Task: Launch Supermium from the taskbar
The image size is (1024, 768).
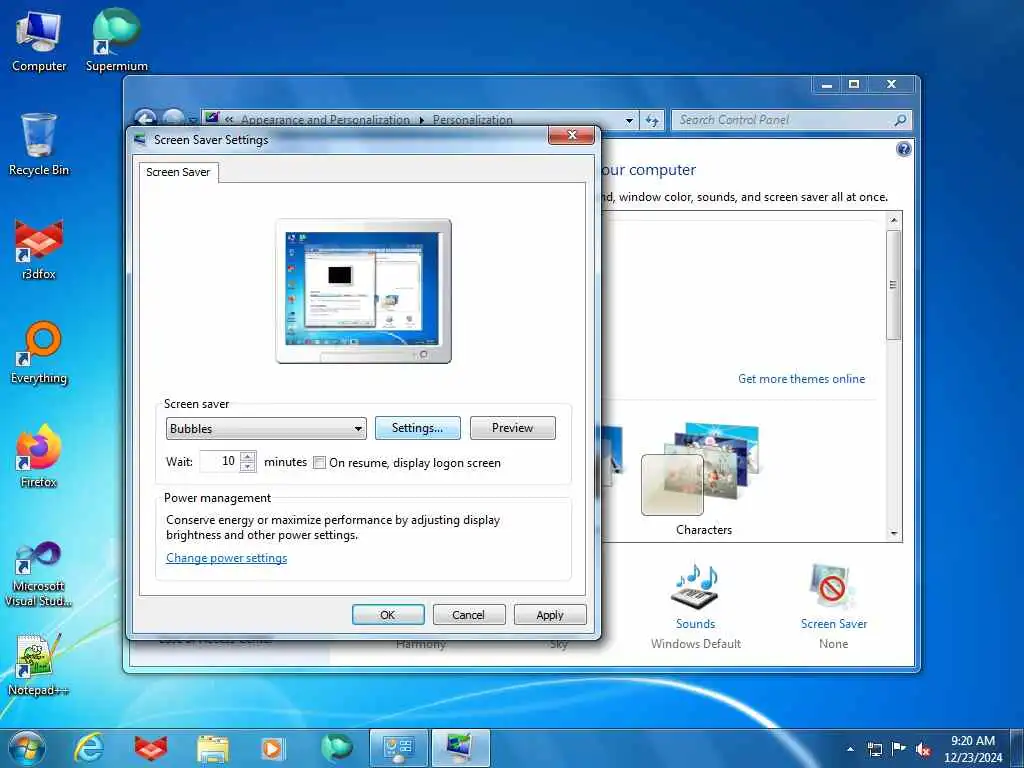Action: point(336,748)
